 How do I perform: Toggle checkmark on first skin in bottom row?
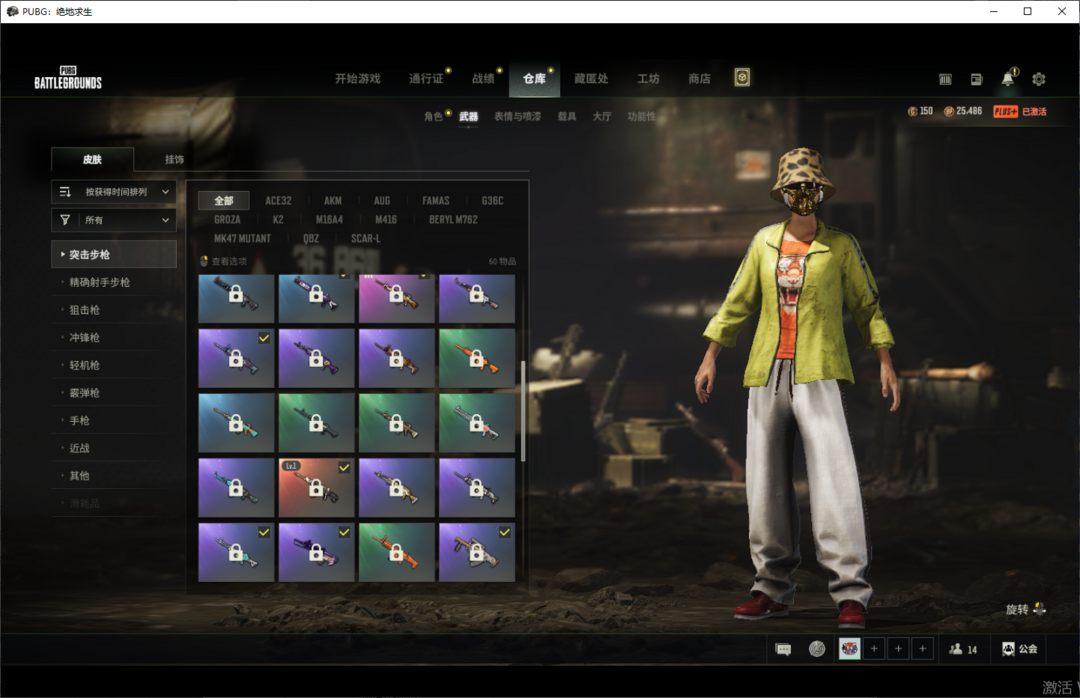(264, 532)
